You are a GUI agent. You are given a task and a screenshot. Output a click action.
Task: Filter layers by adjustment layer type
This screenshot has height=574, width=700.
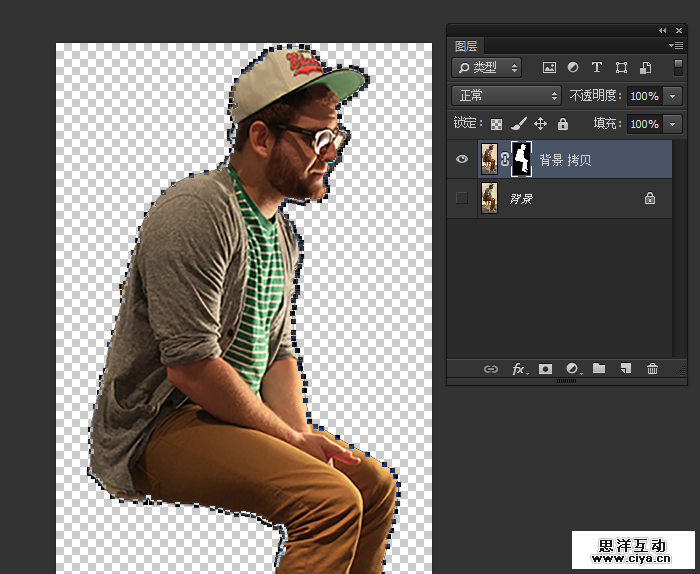pyautogui.click(x=573, y=68)
